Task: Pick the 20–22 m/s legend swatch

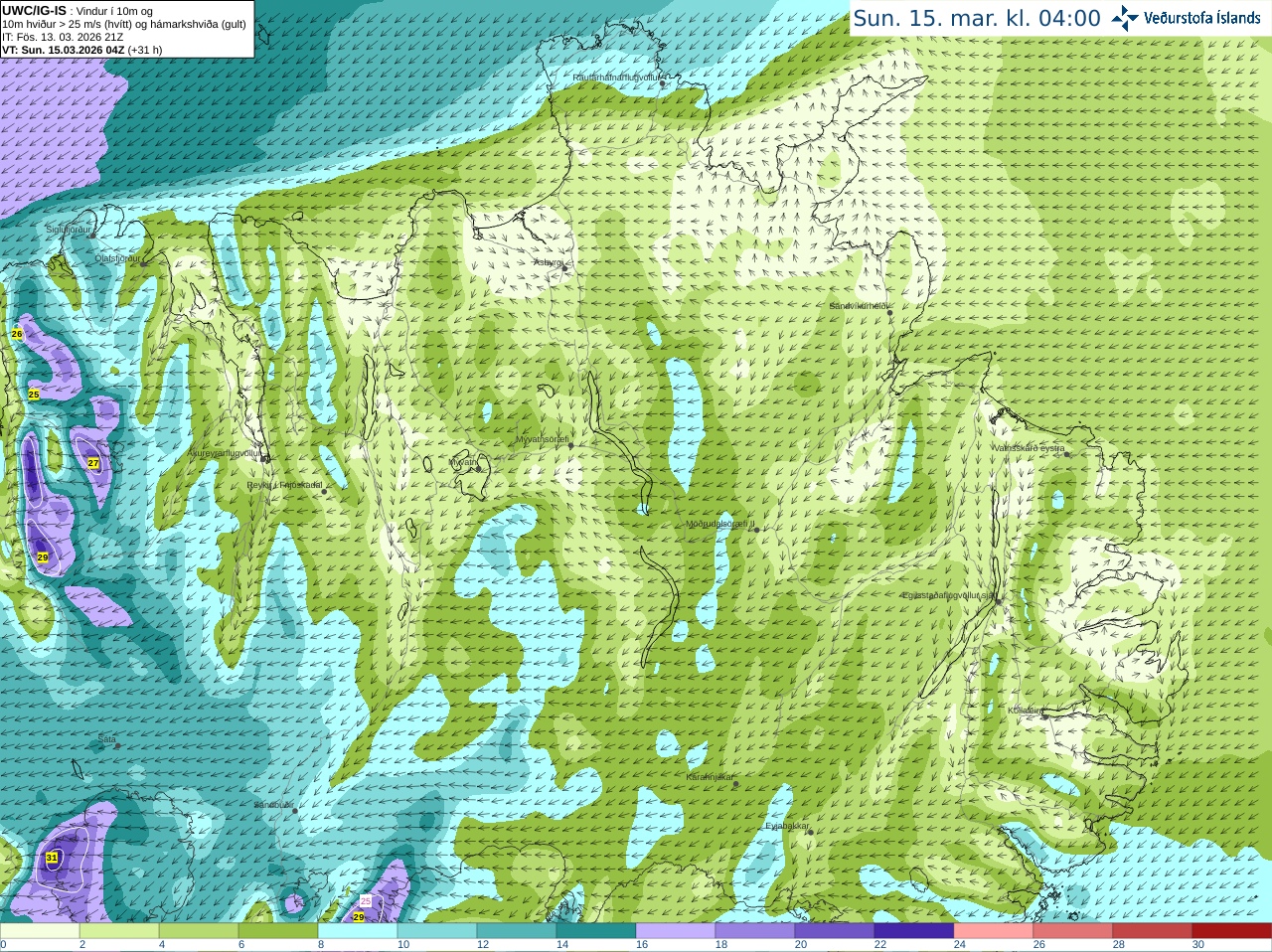Action: (835, 931)
